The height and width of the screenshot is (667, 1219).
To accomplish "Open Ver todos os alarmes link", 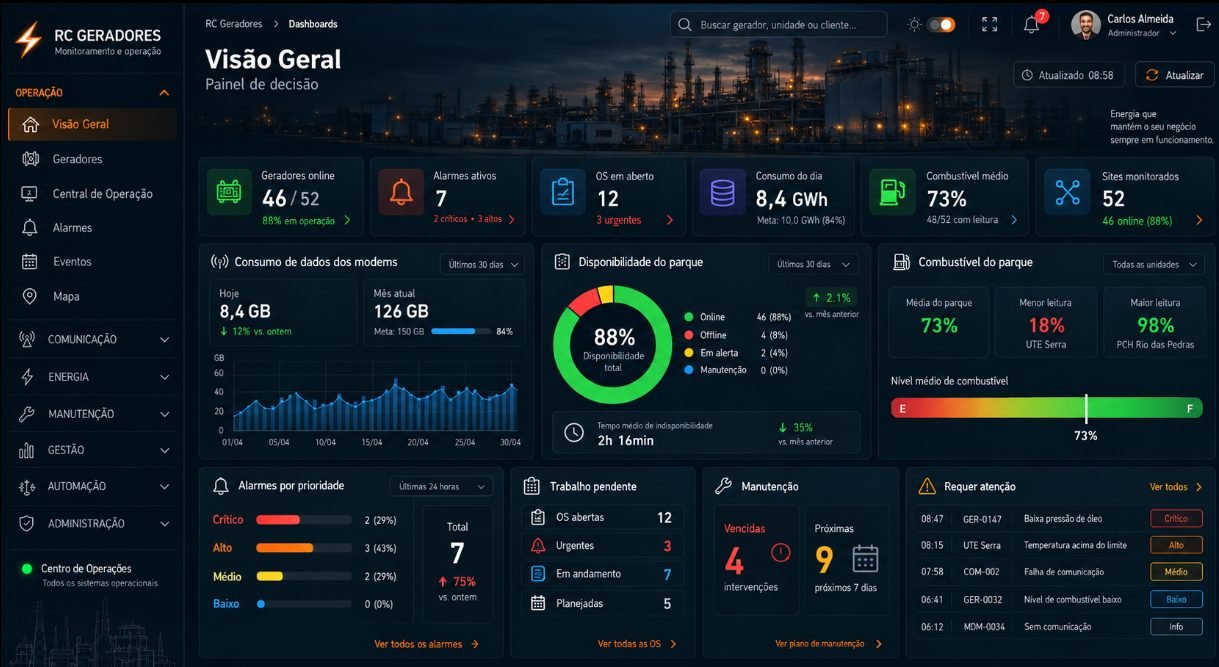I will point(426,644).
